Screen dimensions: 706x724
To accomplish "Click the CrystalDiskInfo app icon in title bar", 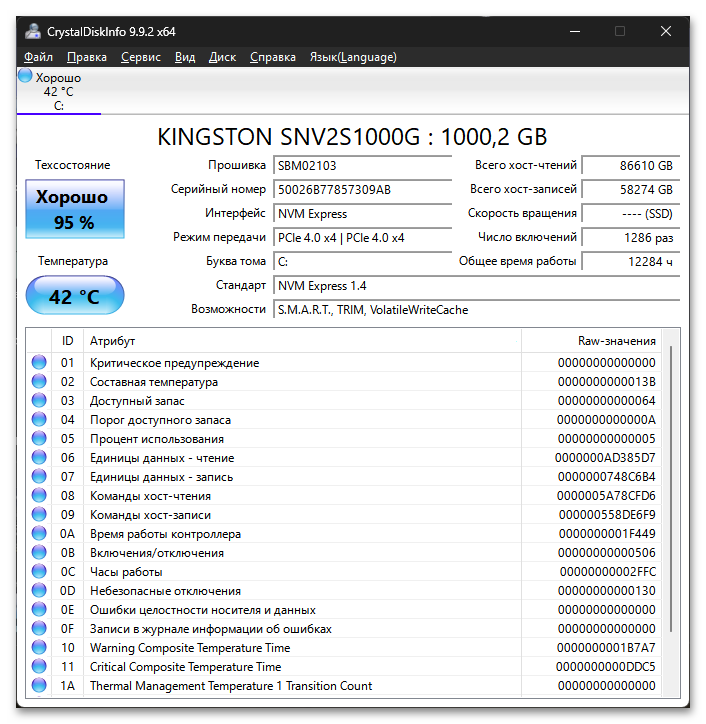I will [x=33, y=31].
